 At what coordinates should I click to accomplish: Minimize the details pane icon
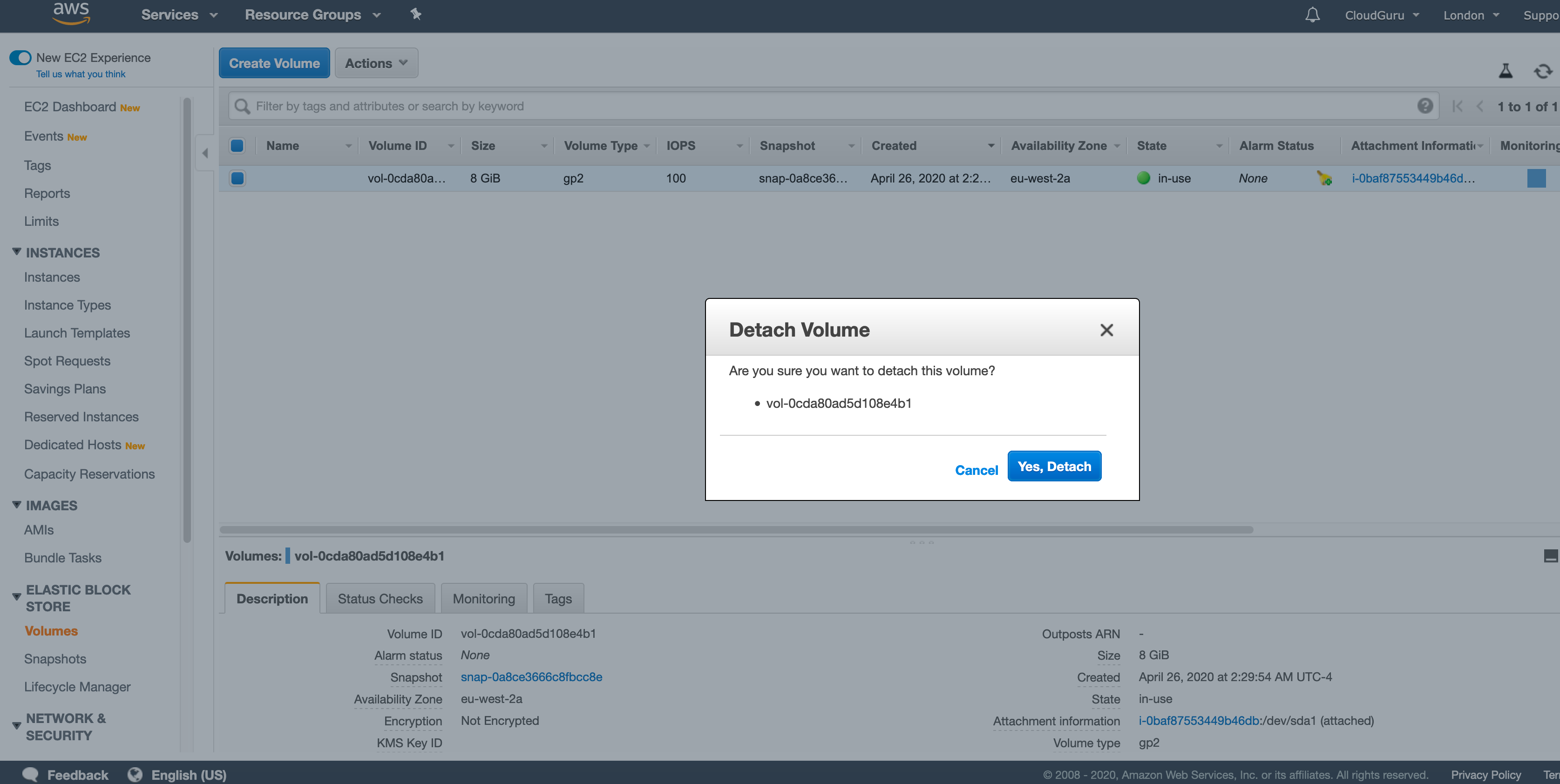pyautogui.click(x=1550, y=556)
